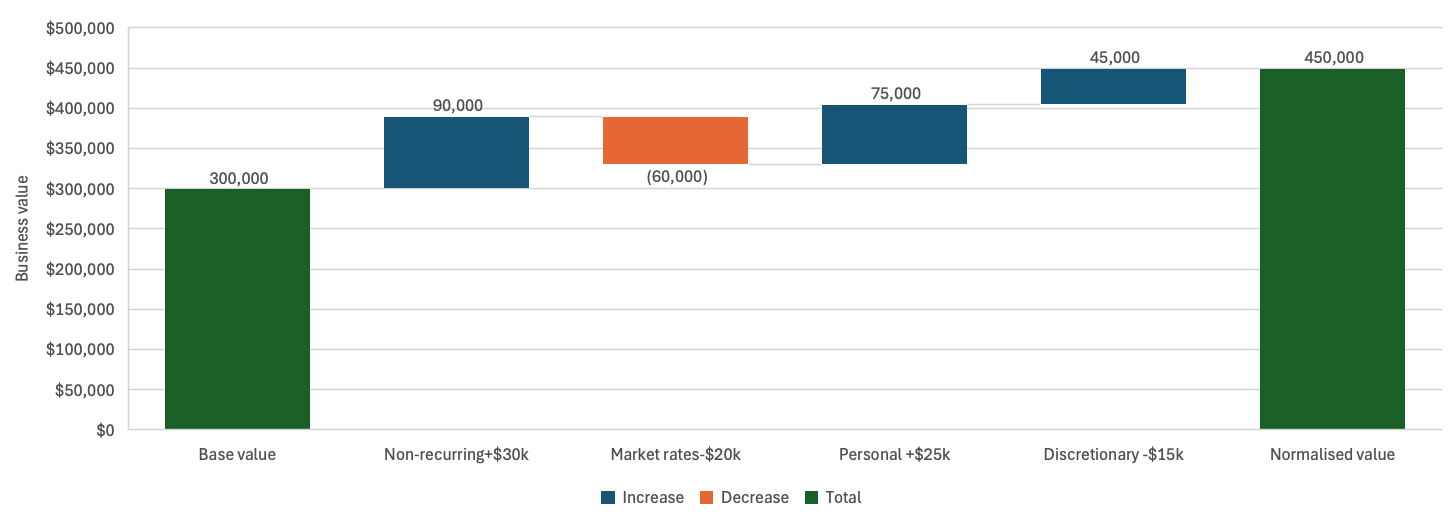Screen dimensions: 1450x524
Task: Select the Business value axis title
Action: 22,230
